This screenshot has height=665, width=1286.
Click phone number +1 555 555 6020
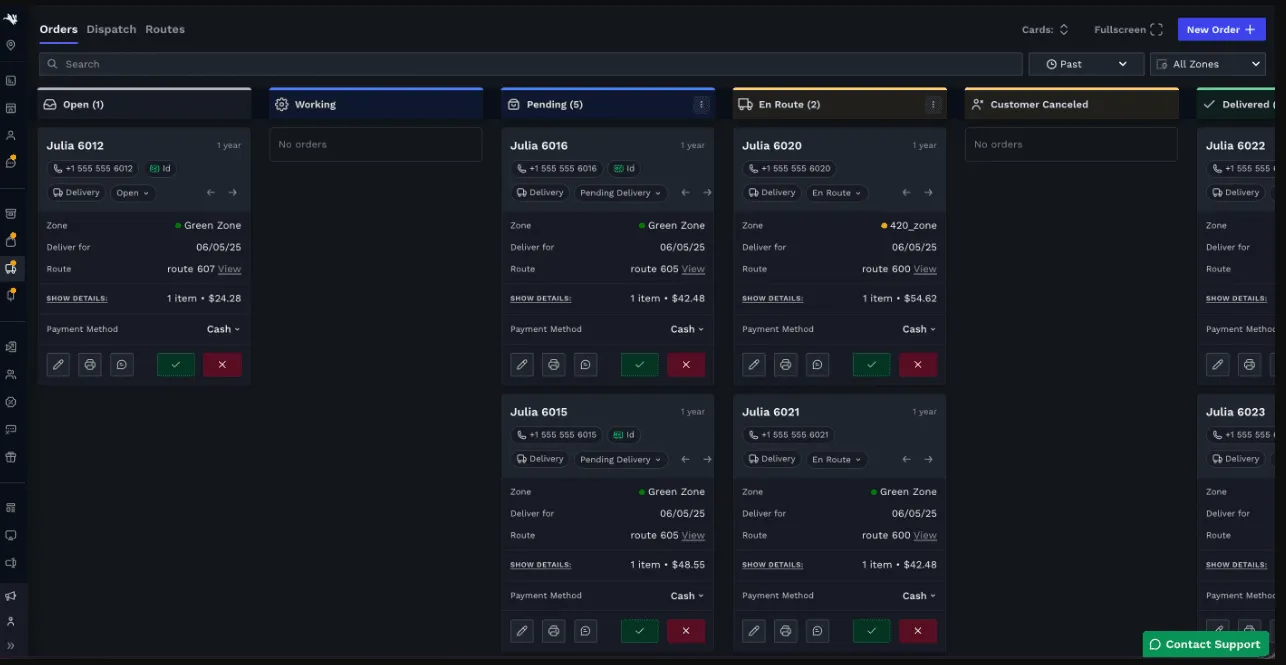790,169
